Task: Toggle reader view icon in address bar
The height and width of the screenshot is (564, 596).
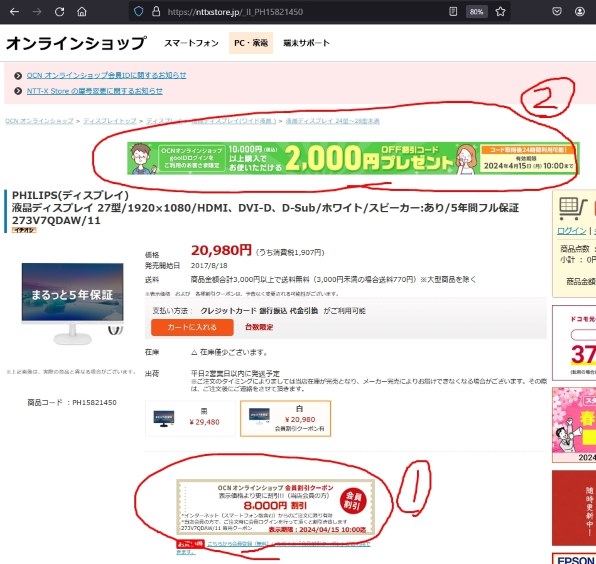Action: (453, 11)
